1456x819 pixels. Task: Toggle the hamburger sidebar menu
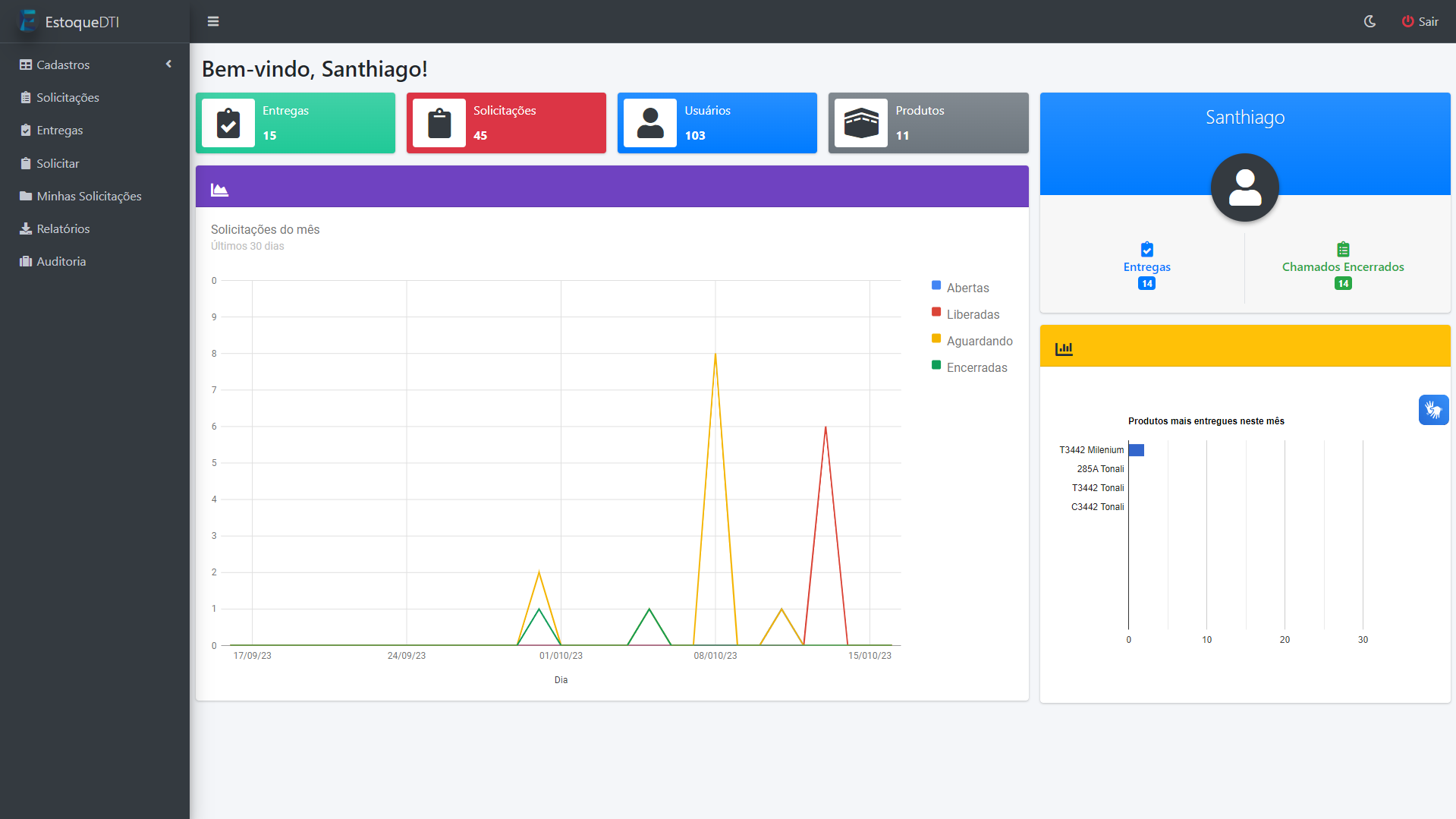pos(213,21)
